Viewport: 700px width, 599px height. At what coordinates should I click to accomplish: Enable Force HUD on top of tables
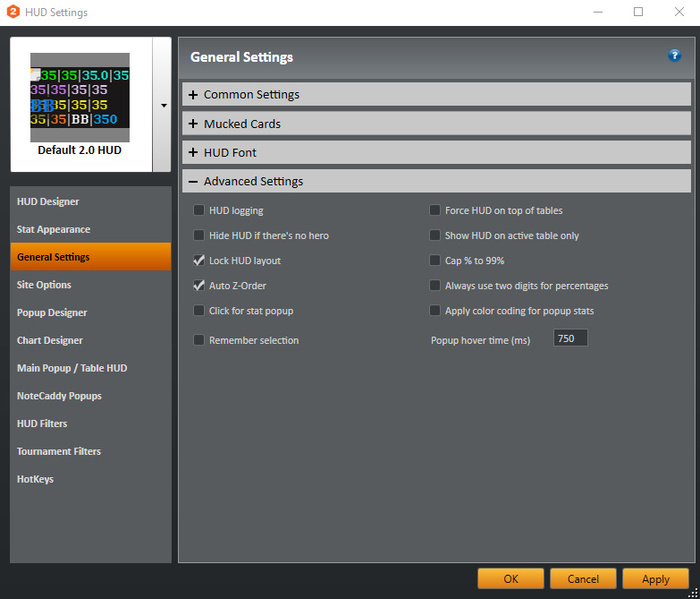click(x=434, y=210)
